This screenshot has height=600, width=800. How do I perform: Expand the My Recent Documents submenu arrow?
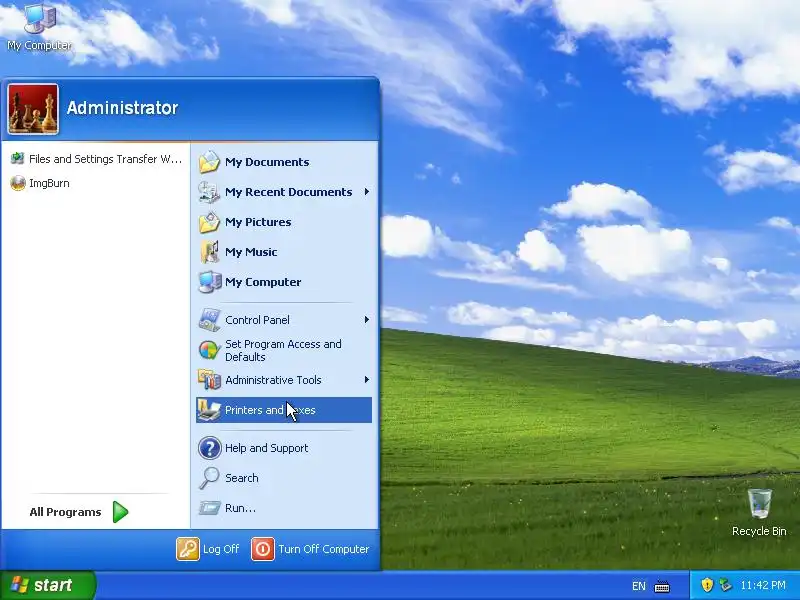pyautogui.click(x=367, y=192)
